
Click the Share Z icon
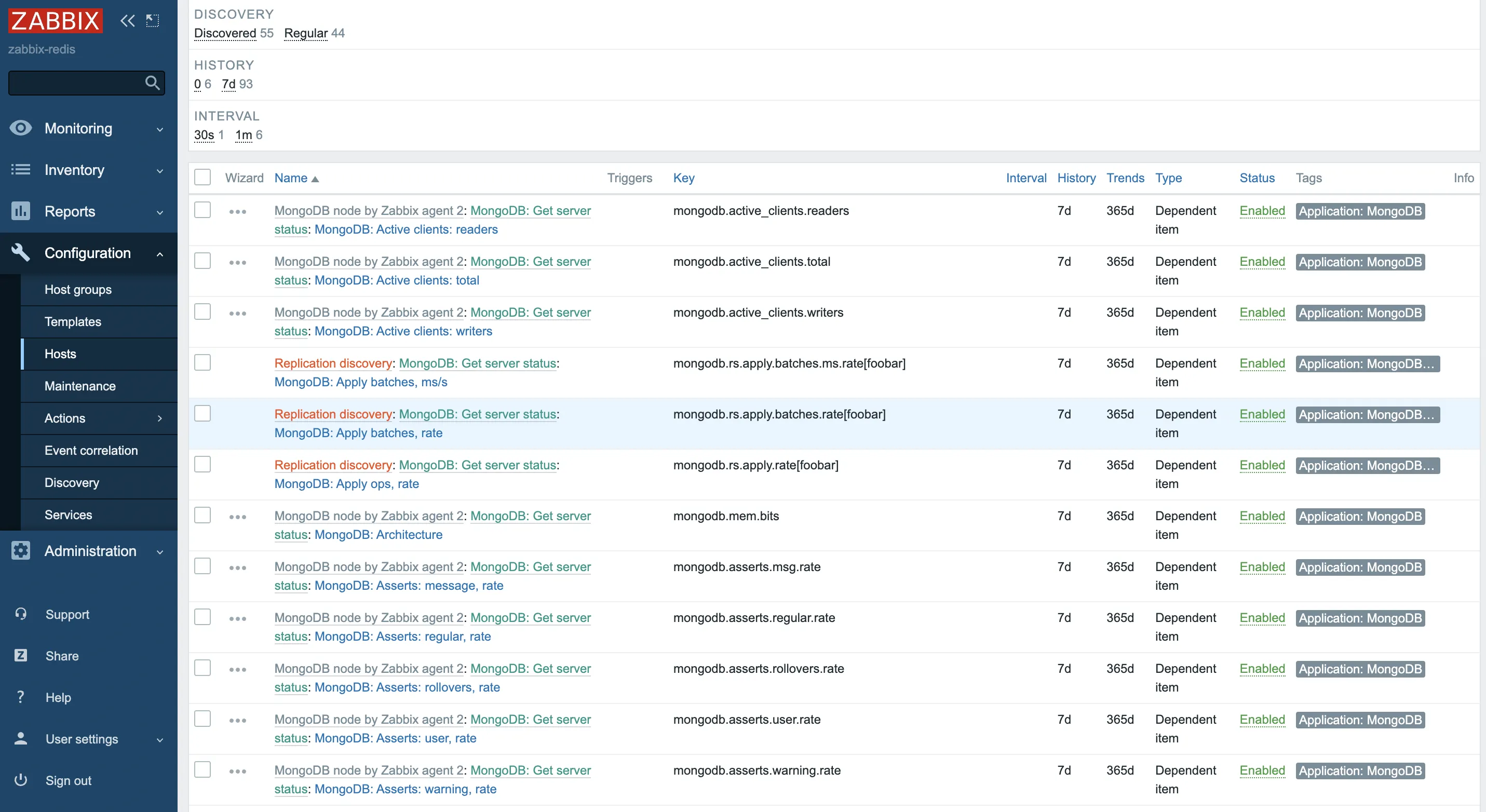click(x=21, y=656)
